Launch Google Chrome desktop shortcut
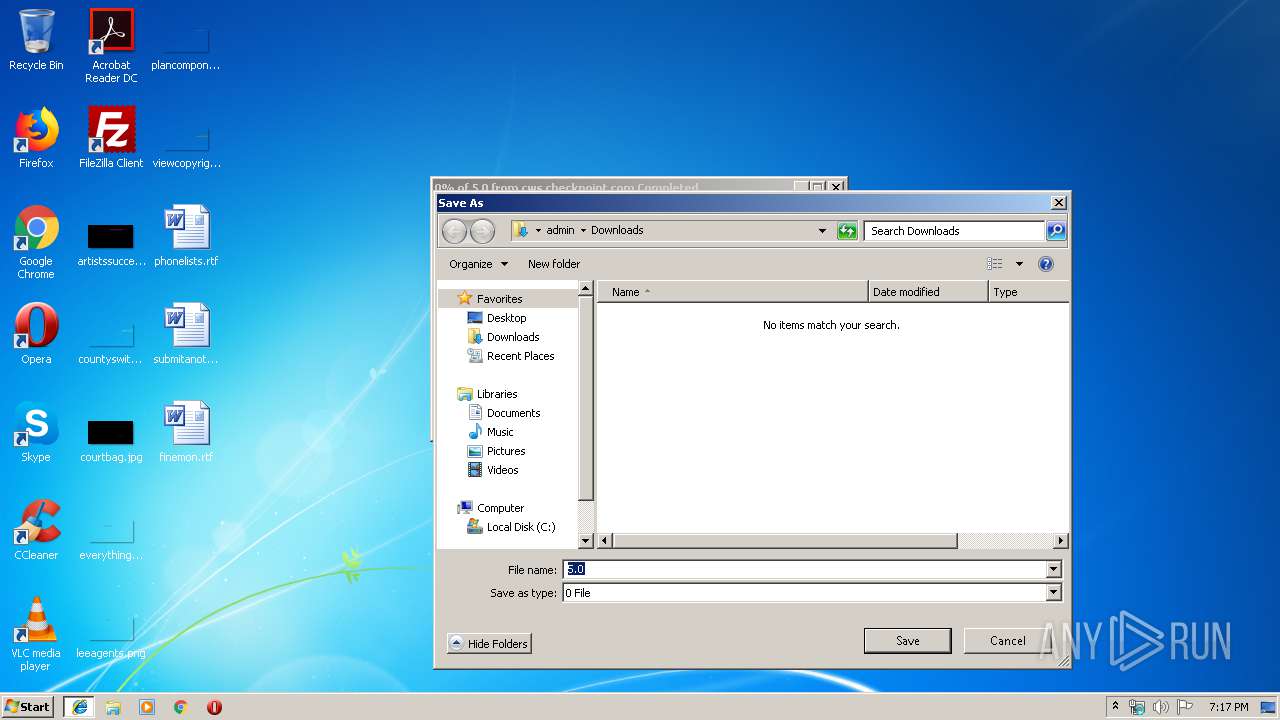This screenshot has width=1280, height=720. [36, 242]
